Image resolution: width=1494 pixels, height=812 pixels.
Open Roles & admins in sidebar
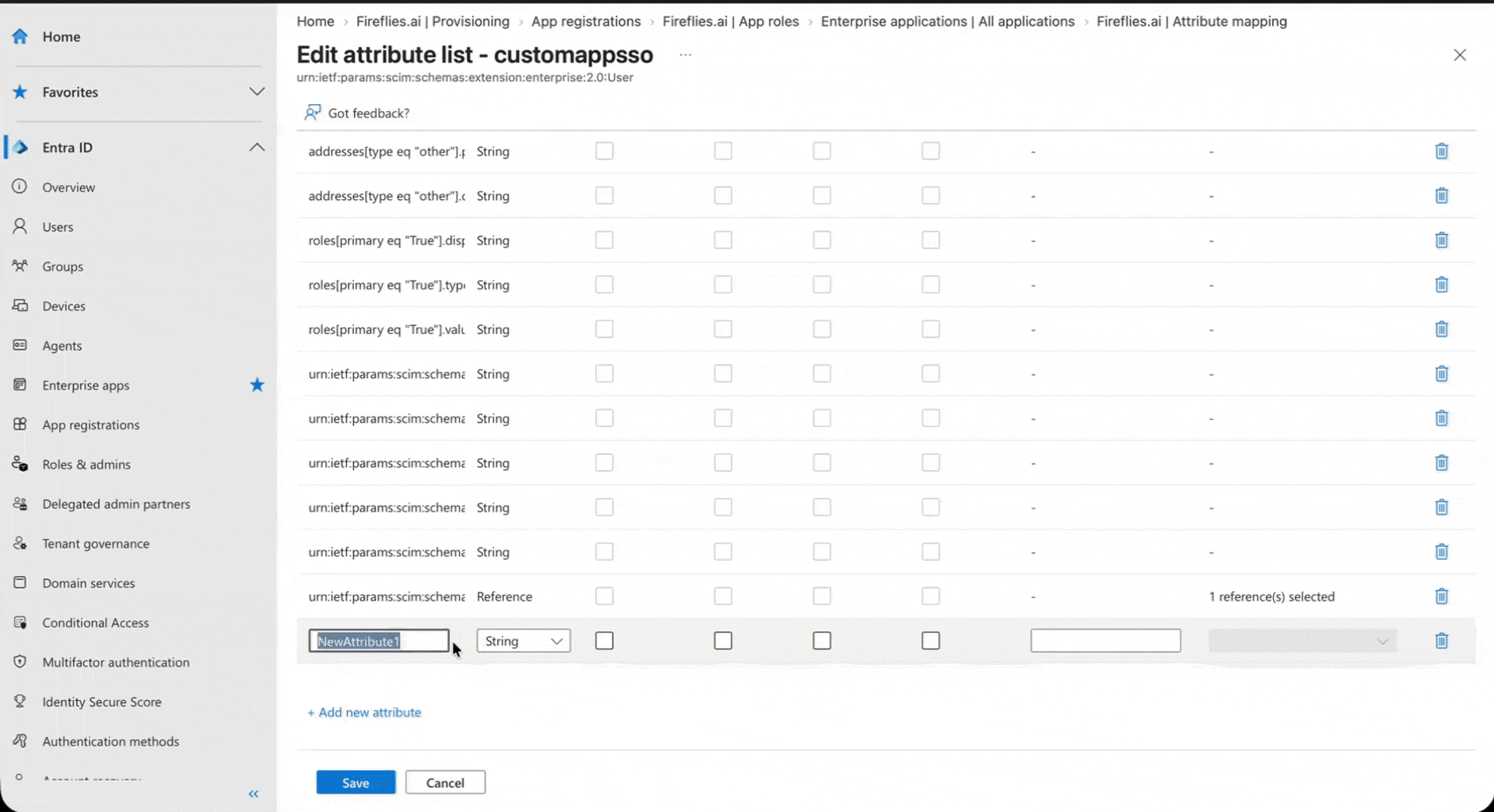pos(86,464)
